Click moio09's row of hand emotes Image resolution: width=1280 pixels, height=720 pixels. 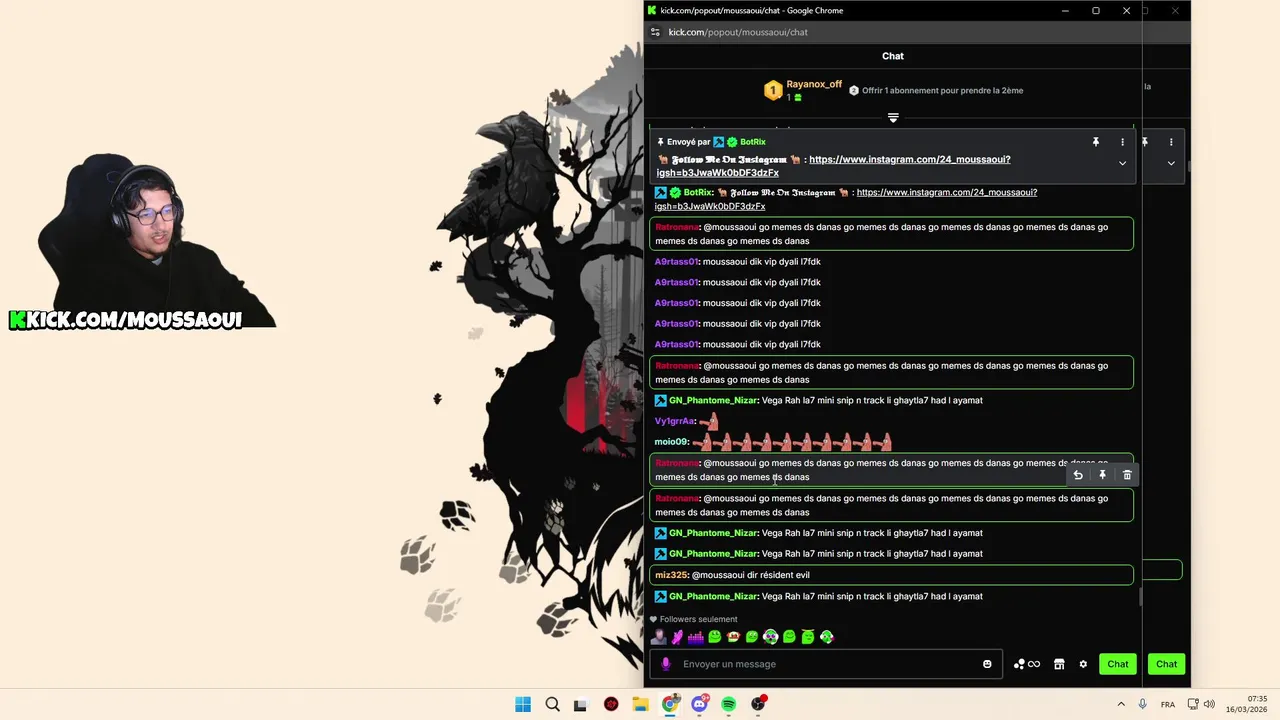point(792,441)
